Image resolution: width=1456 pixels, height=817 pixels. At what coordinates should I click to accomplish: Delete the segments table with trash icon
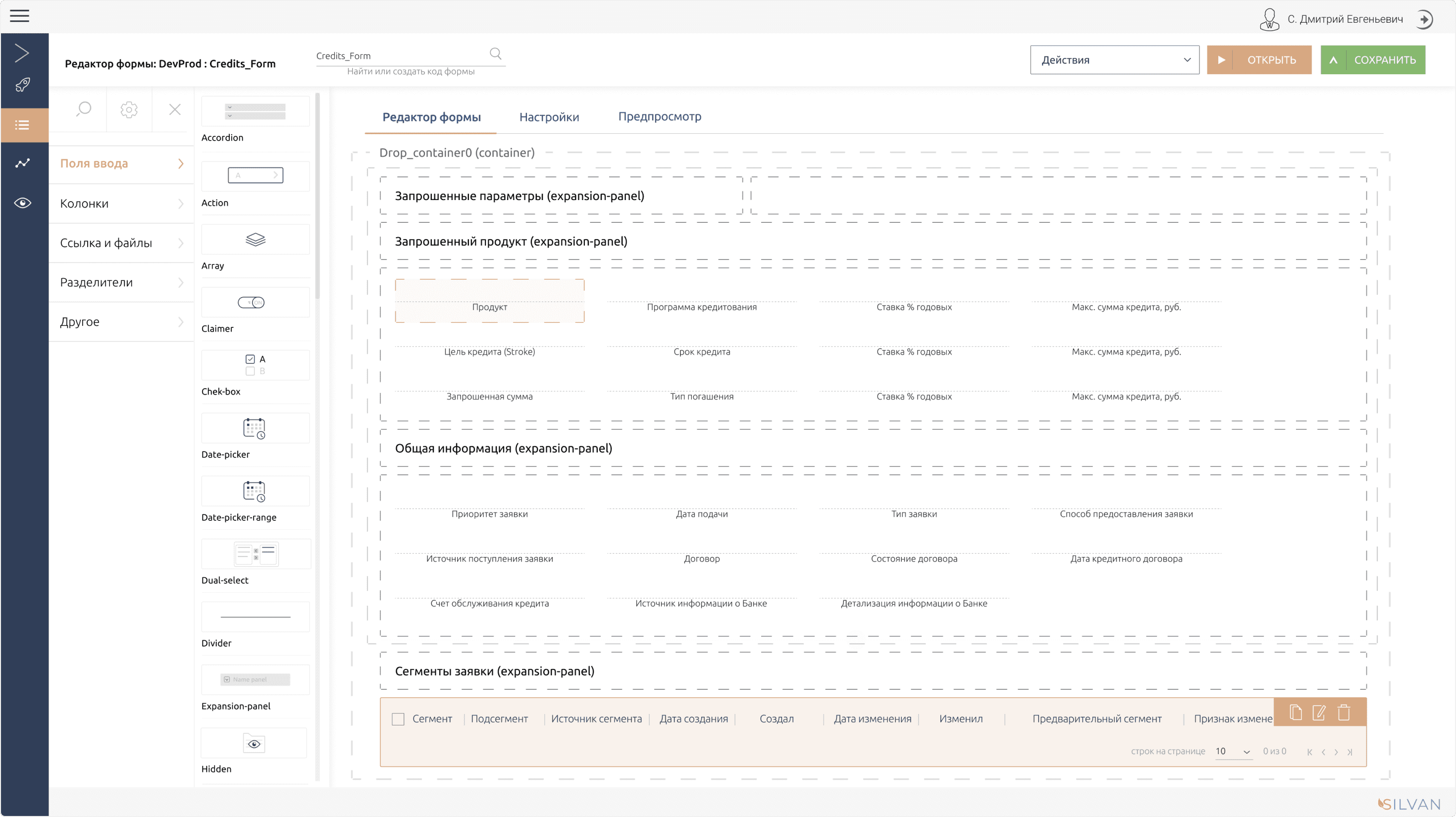pyautogui.click(x=1344, y=713)
